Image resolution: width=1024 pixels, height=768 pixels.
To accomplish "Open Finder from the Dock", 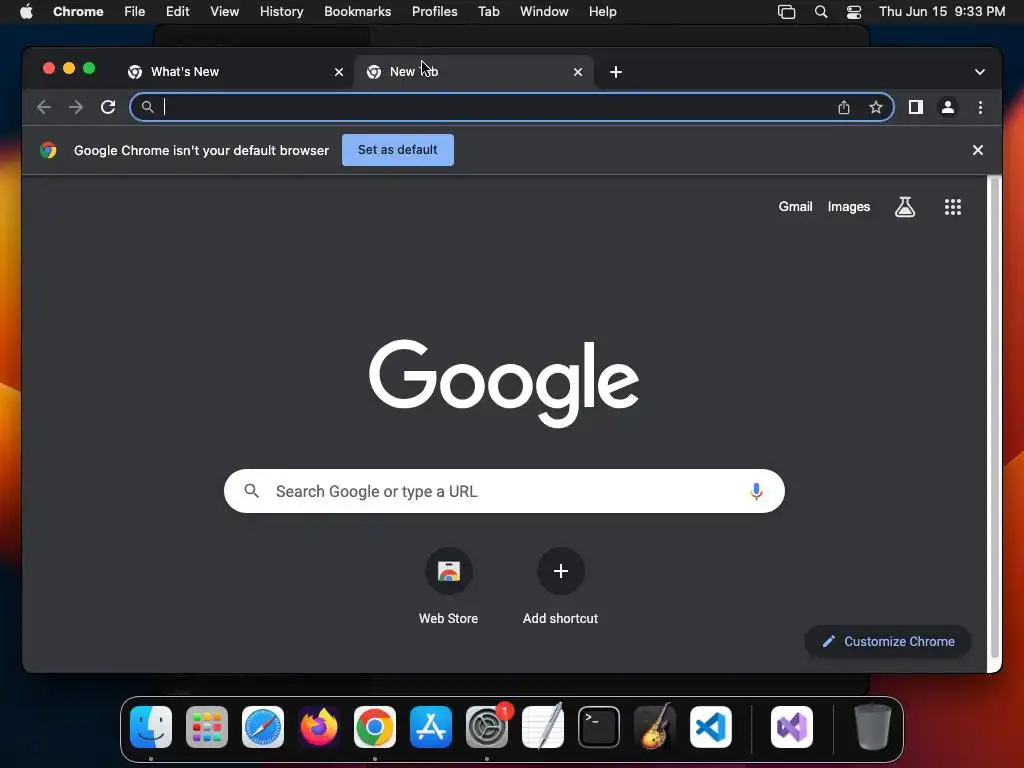I will tap(151, 727).
